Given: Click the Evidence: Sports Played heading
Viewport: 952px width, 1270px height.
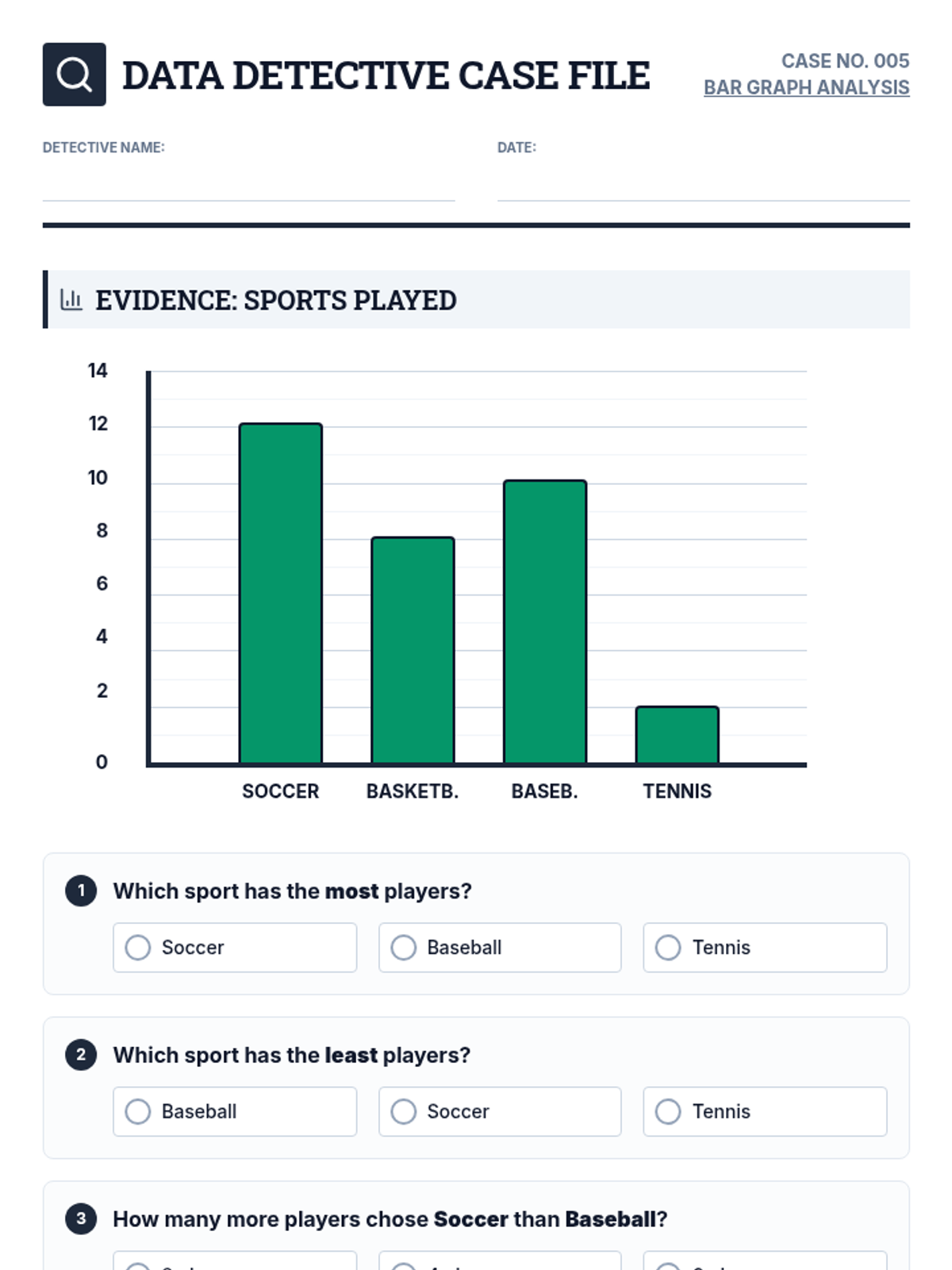Looking at the screenshot, I should pyautogui.click(x=275, y=300).
